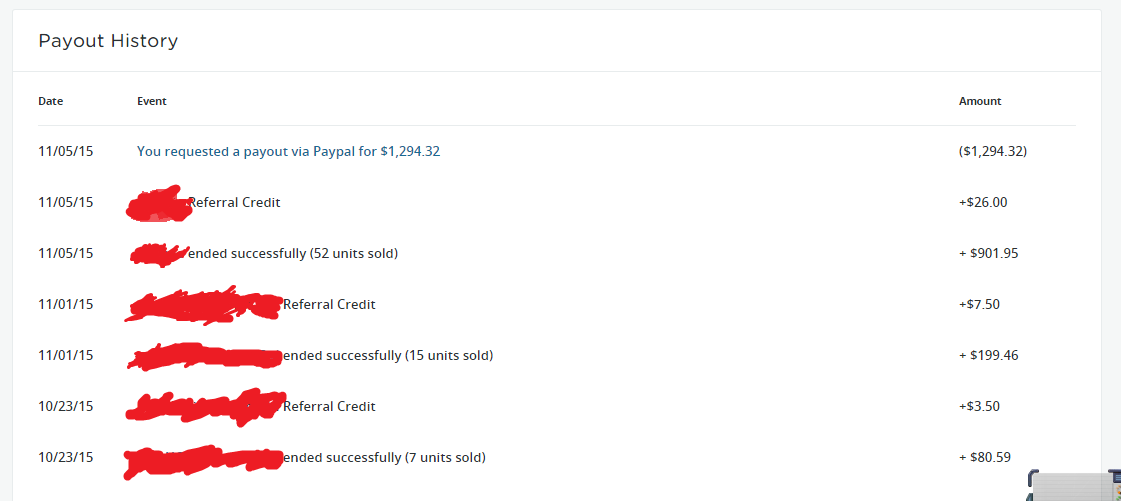
Task: Click the Referral Credit event worth $3.50
Action: [329, 407]
